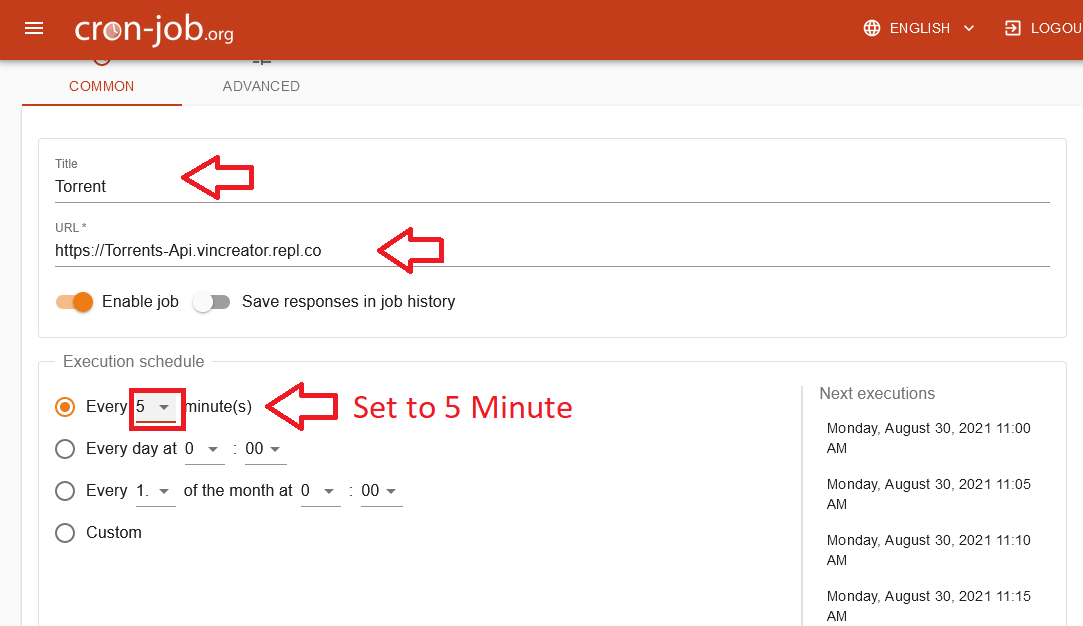Screen dimensions: 1083x626
Task: Select the Every of the month radio button
Action: (65, 491)
